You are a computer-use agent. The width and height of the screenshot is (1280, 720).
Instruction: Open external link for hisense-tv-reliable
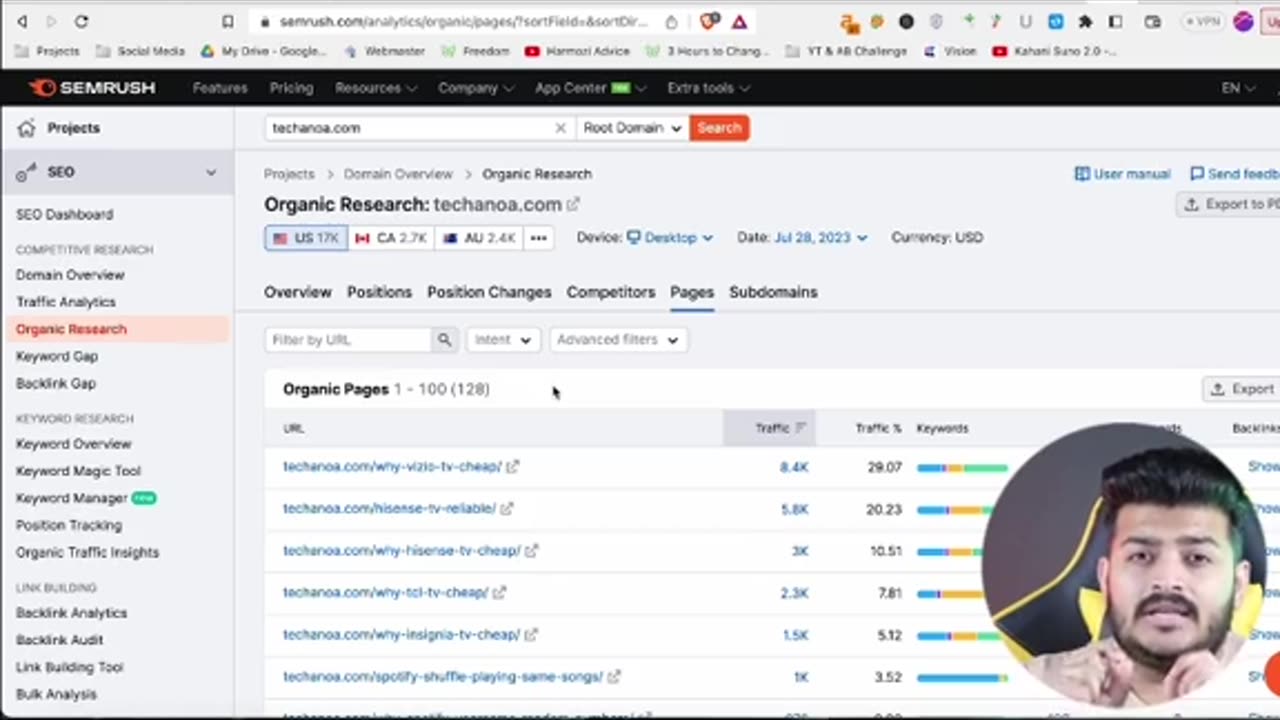point(507,509)
